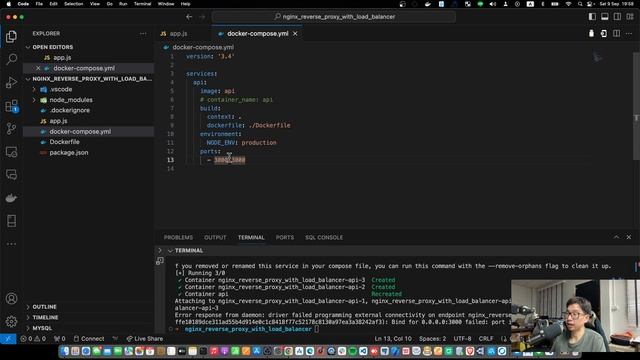The width and height of the screenshot is (640, 360).
Task: Toggle the primary sidebar layout button
Action: click(592, 17)
